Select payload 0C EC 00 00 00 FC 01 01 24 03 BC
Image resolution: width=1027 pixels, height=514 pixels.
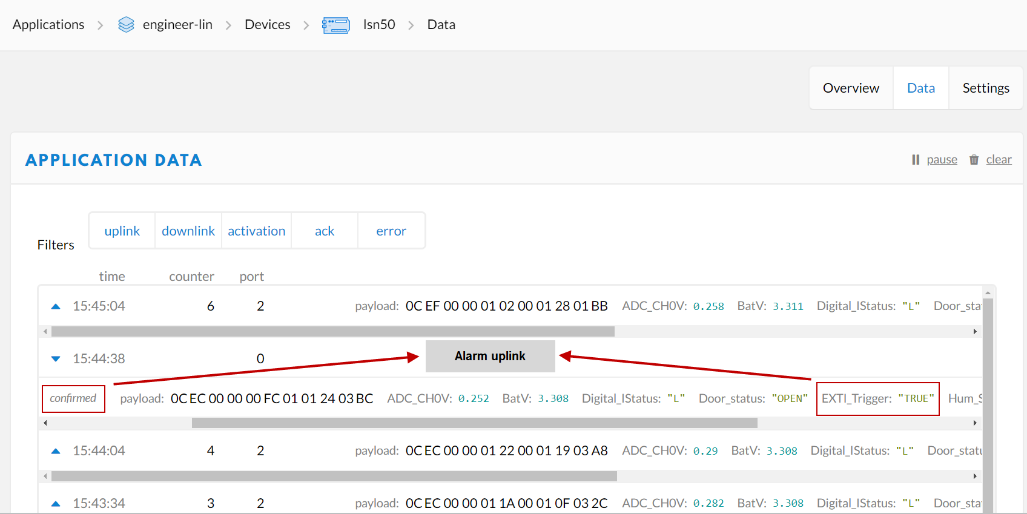(272, 398)
